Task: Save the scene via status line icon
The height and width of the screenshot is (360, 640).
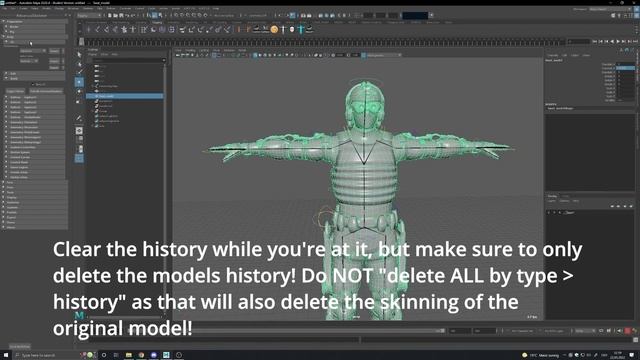Action: tap(121, 16)
